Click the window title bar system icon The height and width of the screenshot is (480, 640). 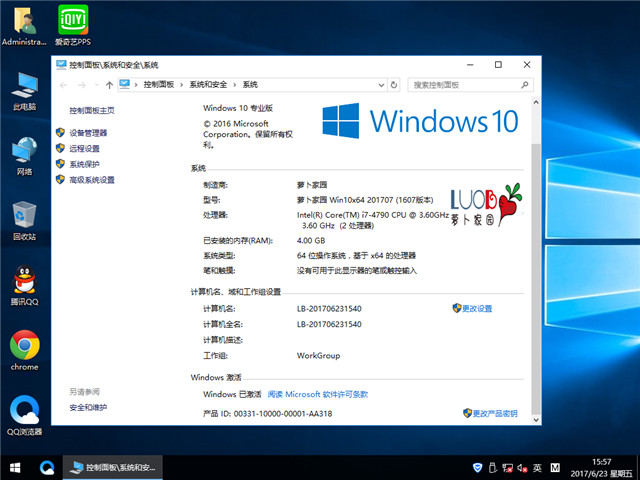(x=61, y=64)
